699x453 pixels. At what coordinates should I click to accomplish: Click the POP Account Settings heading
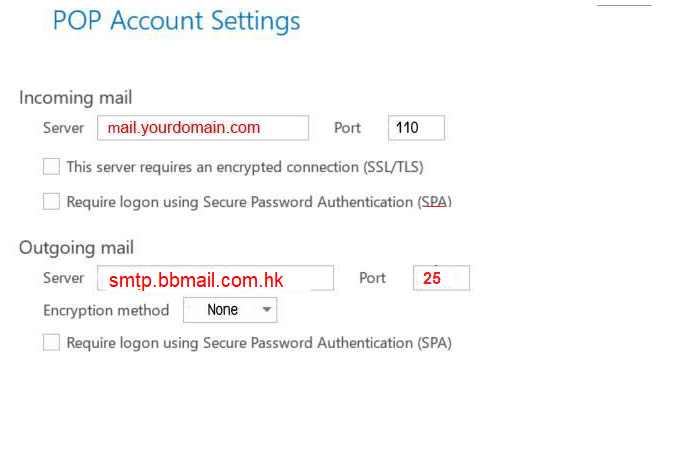click(176, 20)
